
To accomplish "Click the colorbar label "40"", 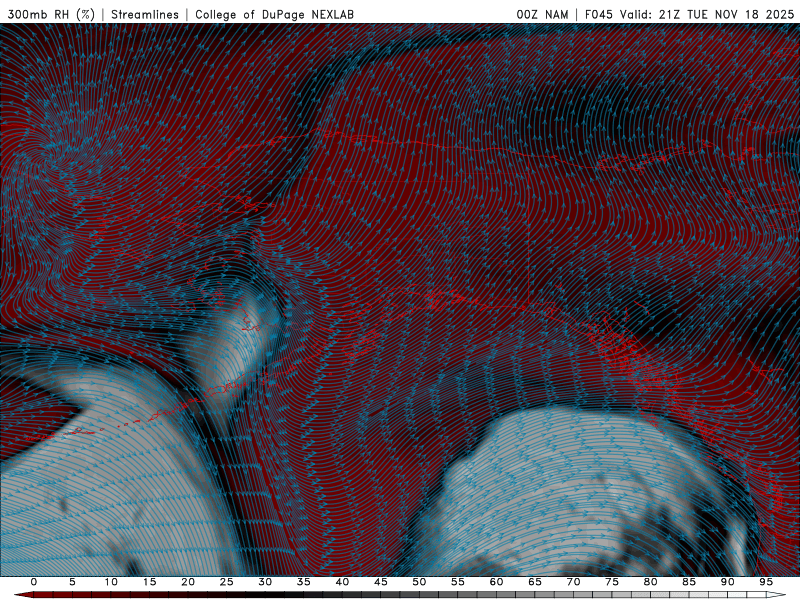I will [342, 582].
